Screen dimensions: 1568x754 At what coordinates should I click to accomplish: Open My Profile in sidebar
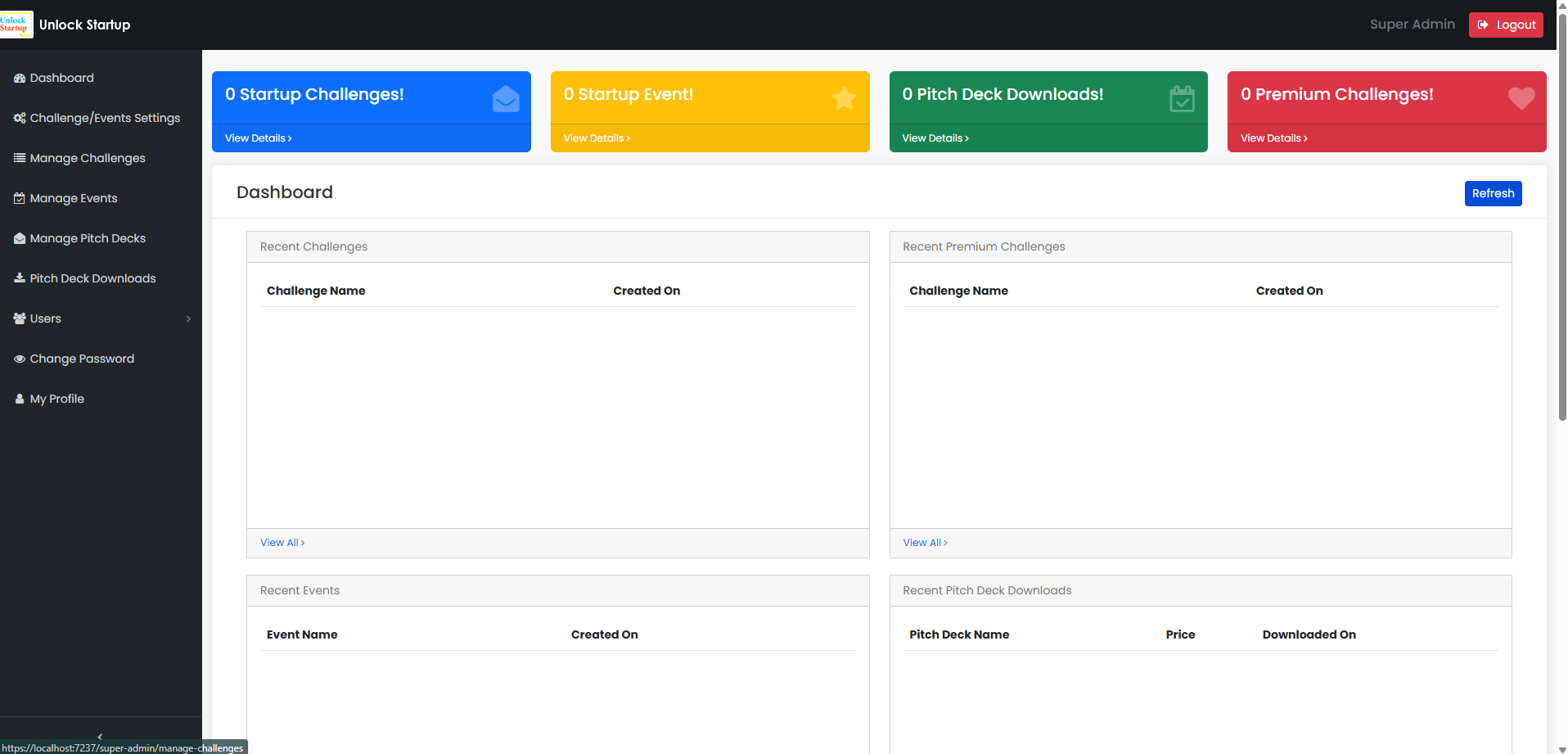pos(57,400)
